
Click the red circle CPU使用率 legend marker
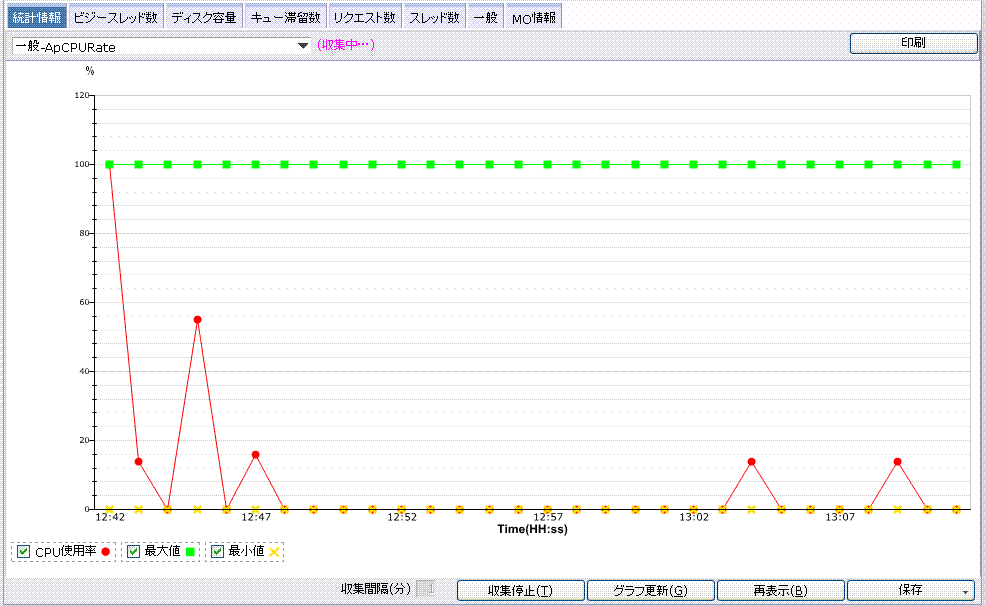105,552
